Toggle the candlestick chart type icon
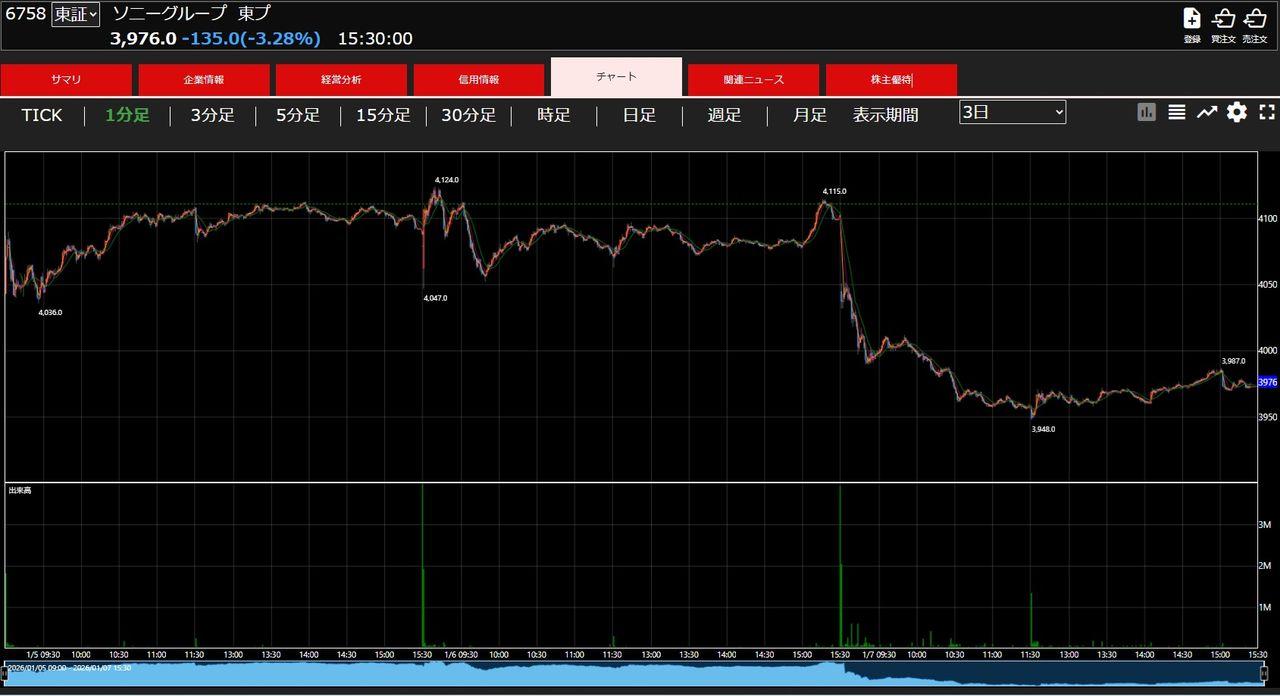This screenshot has width=1280, height=696. point(1147,113)
